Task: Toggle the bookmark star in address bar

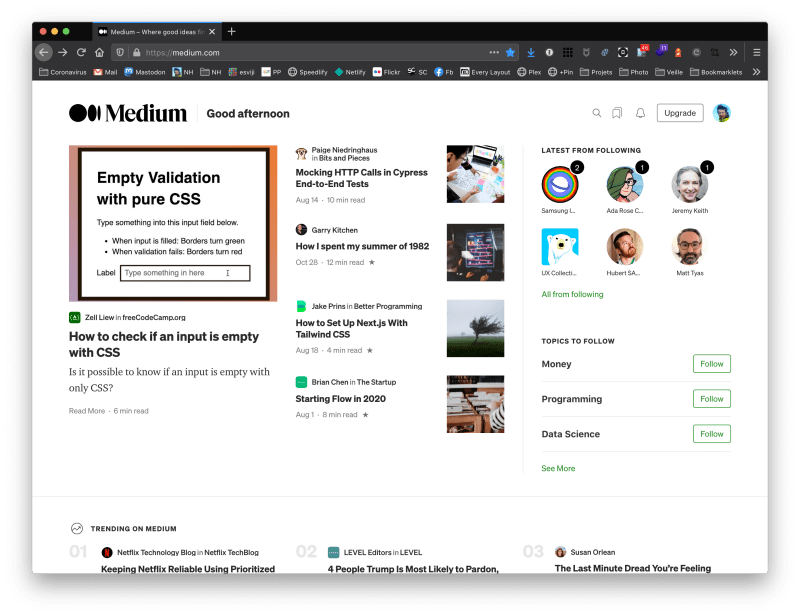Action: click(x=510, y=52)
